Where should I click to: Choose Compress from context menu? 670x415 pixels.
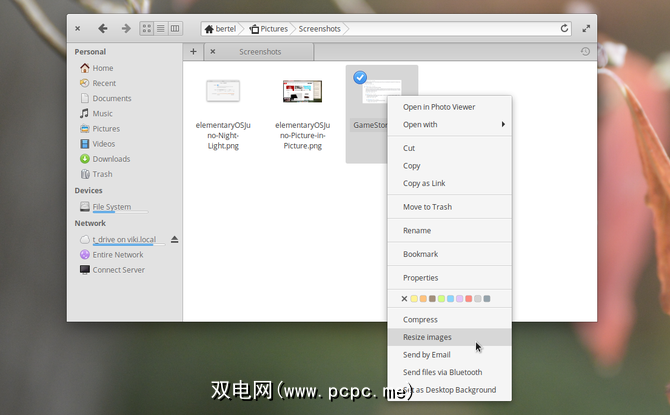450,320
